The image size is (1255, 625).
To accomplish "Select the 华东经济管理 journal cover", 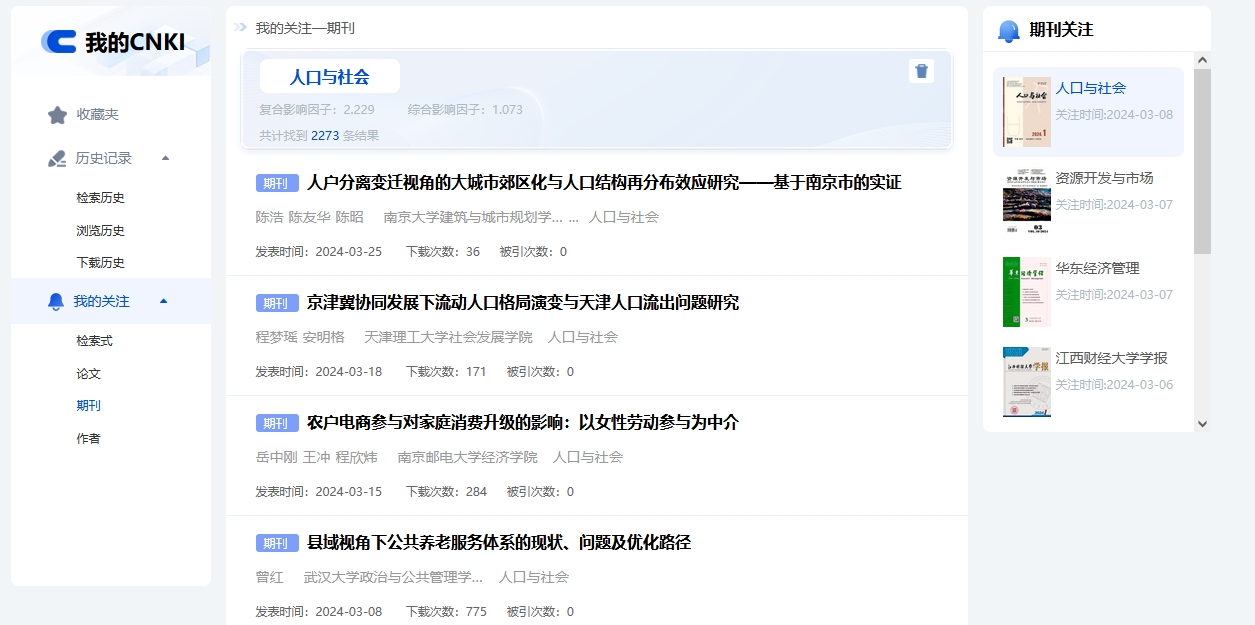I will tap(1026, 292).
